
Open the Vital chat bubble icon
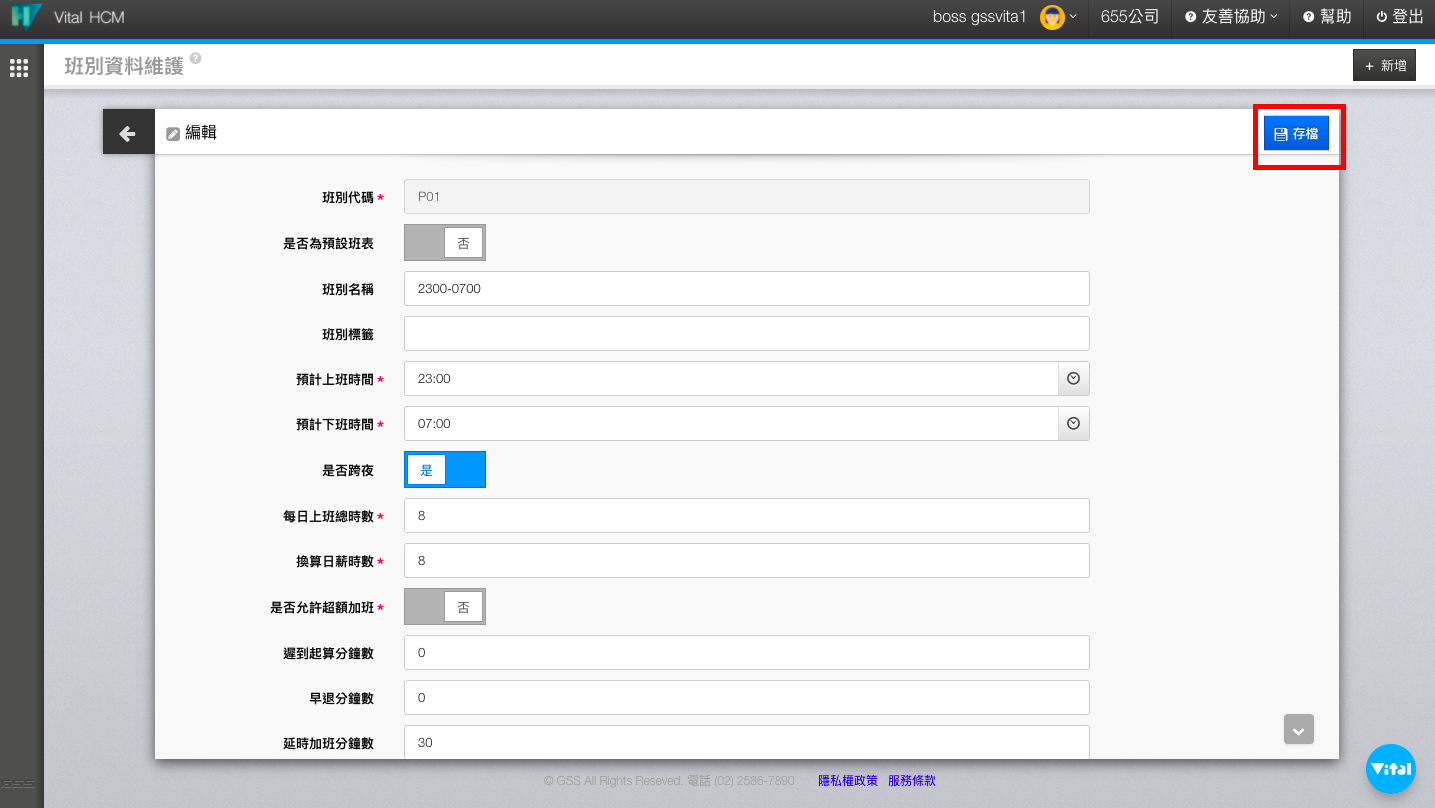coord(1390,769)
